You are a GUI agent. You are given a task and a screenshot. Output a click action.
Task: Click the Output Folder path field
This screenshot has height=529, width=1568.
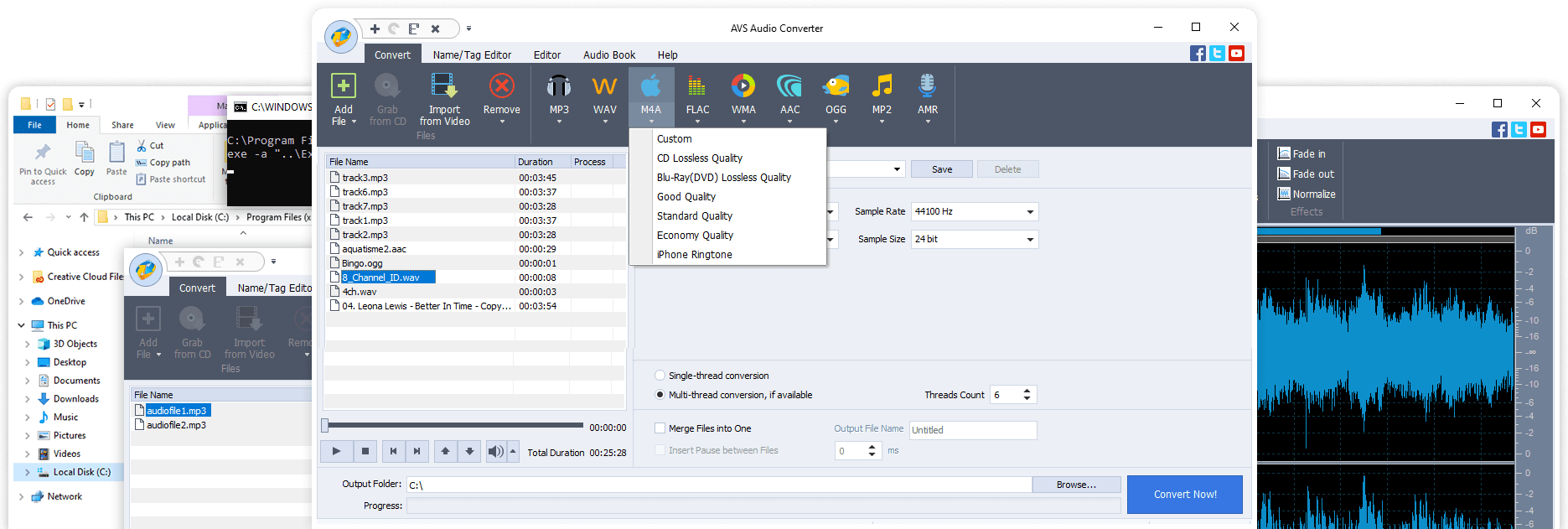coord(719,485)
